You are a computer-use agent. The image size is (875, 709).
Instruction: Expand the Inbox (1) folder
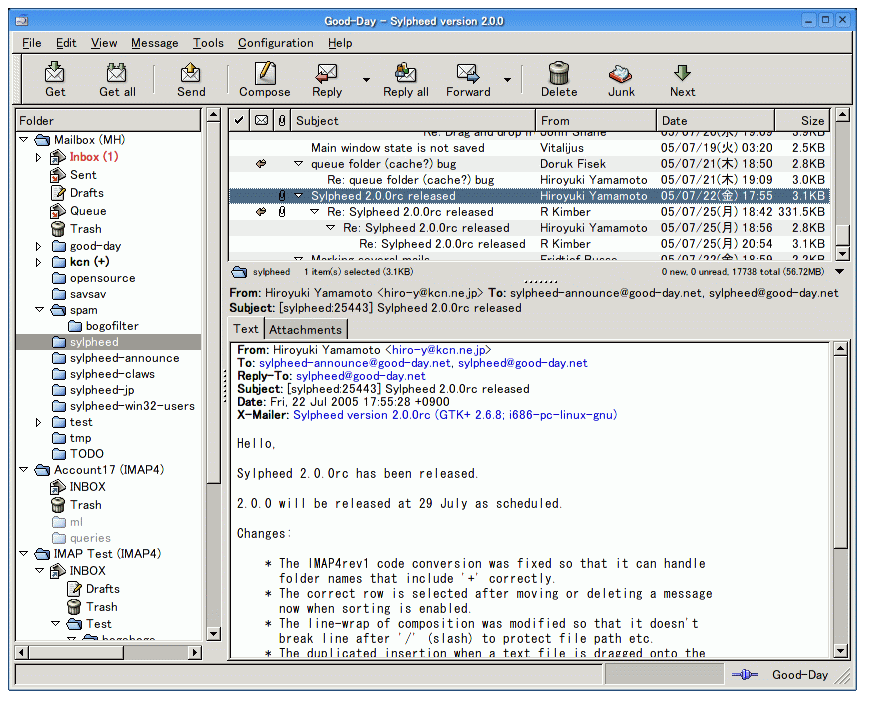(38, 157)
